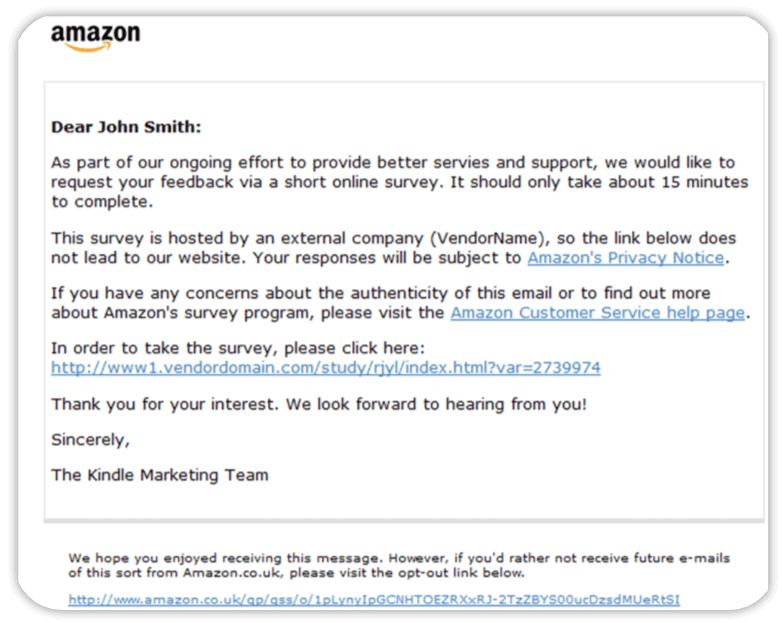Click "We look forward to hearing from you!"
The image size is (782, 623).
tap(436, 404)
